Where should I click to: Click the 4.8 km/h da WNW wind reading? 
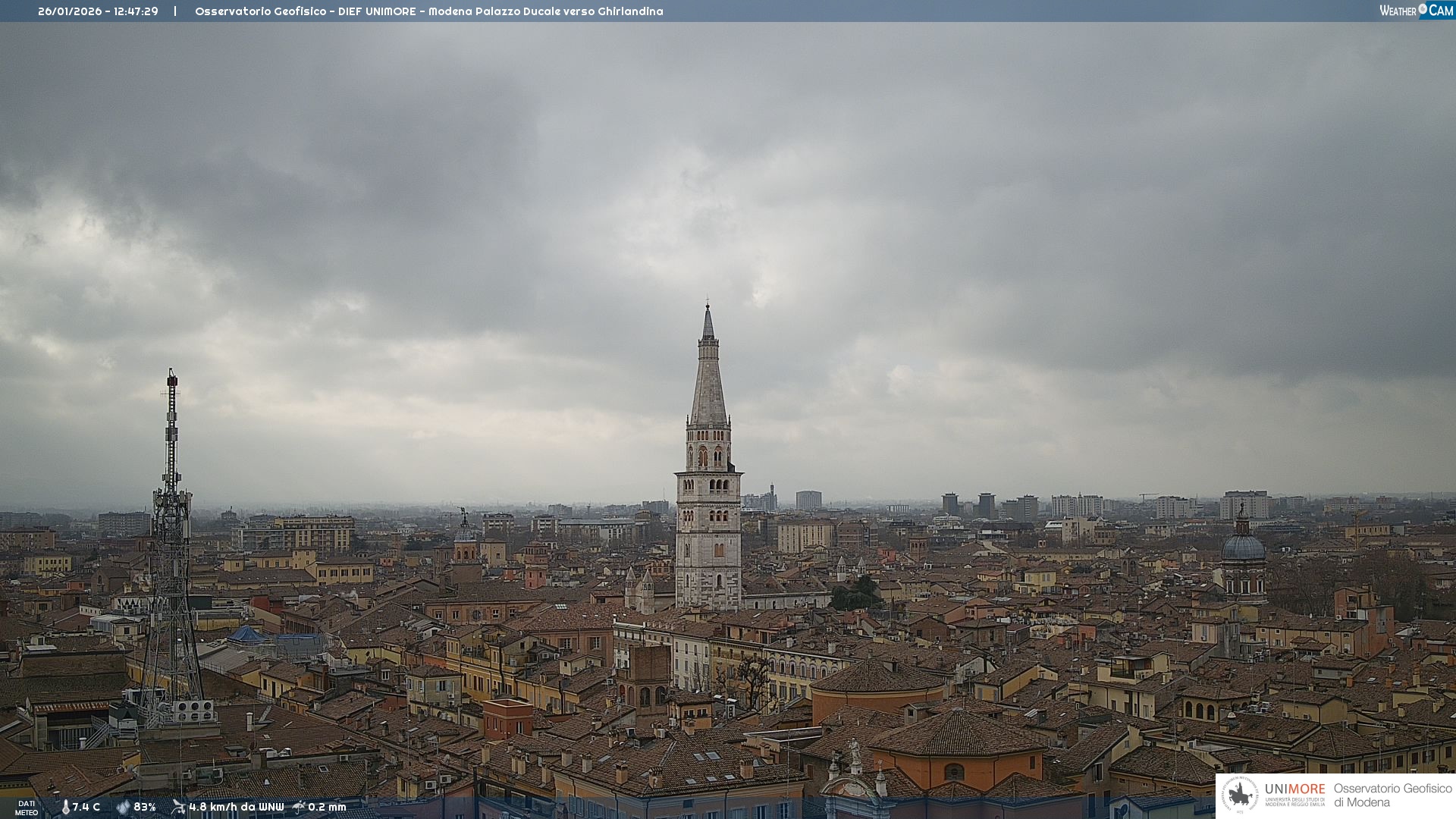(x=236, y=807)
